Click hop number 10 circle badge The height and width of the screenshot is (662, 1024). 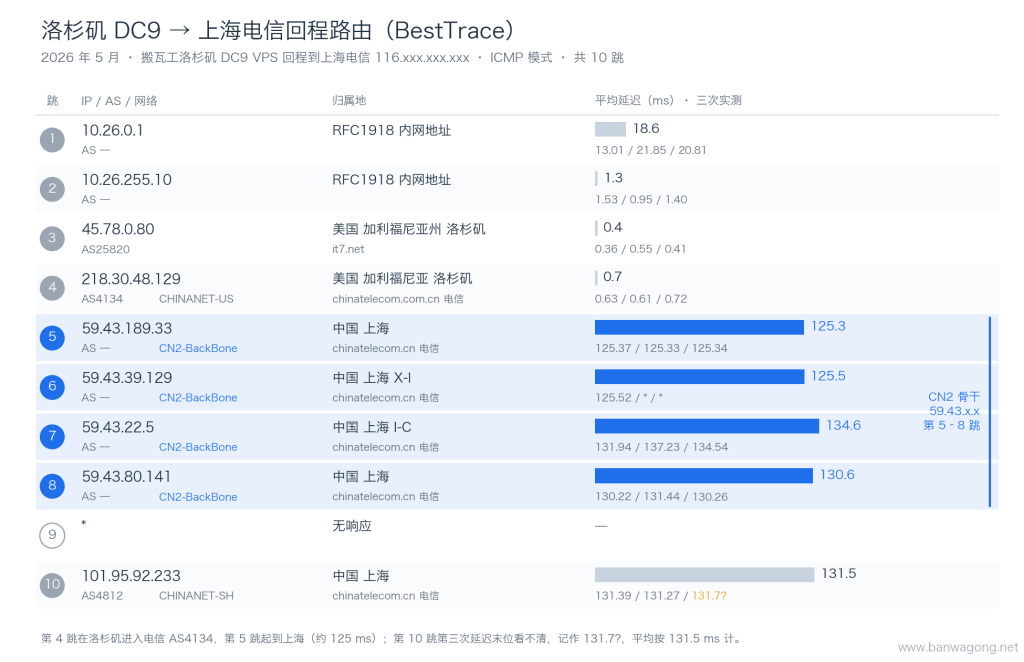(52, 584)
